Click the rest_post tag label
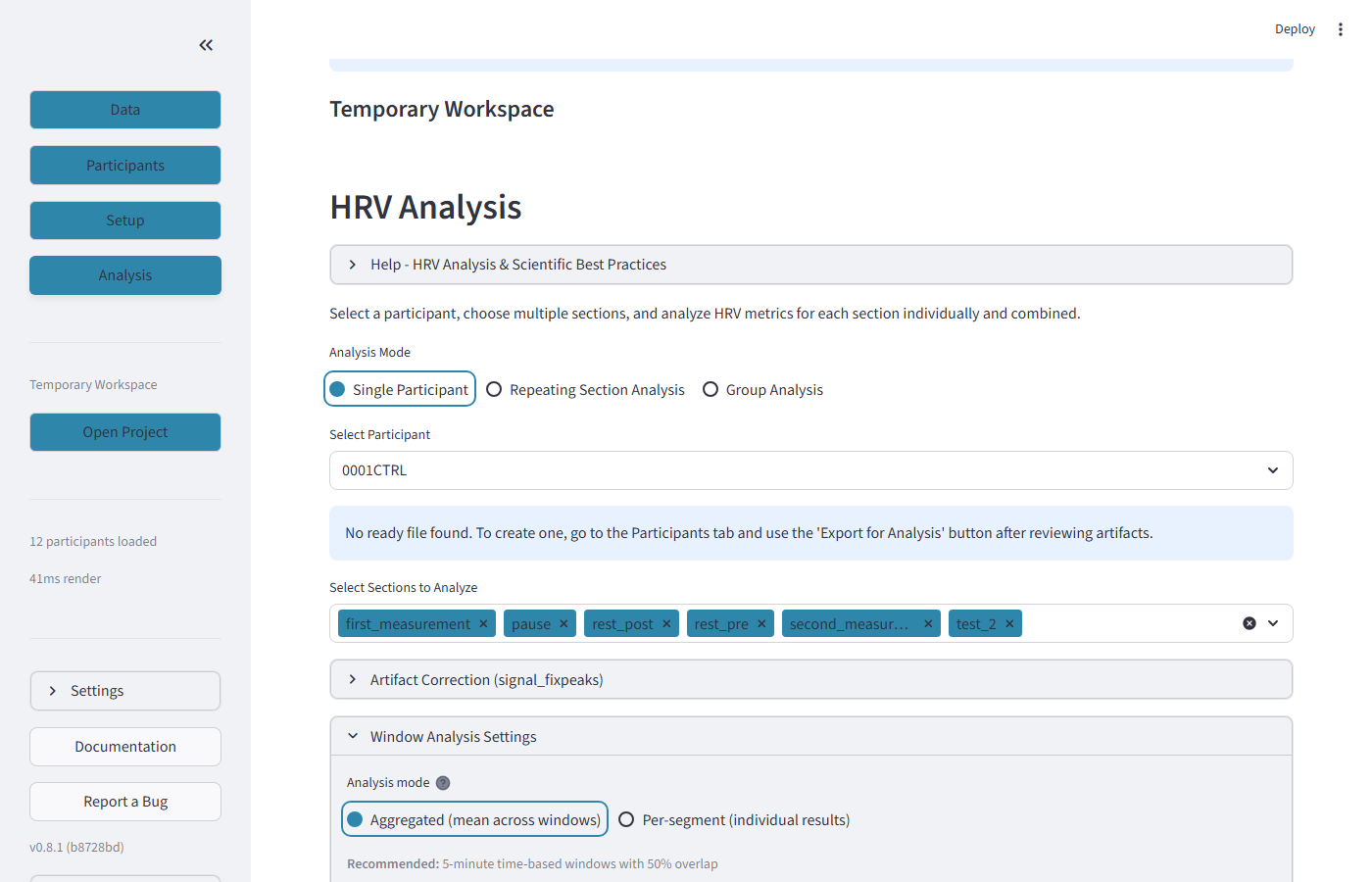The height and width of the screenshot is (882, 1372). click(622, 623)
